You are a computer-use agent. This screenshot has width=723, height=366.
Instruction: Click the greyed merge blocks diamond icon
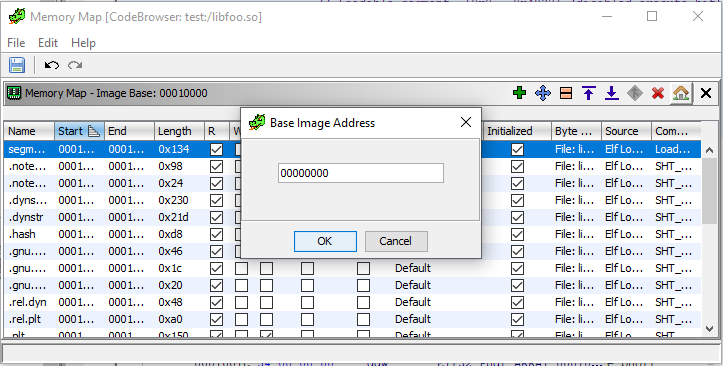(x=635, y=93)
